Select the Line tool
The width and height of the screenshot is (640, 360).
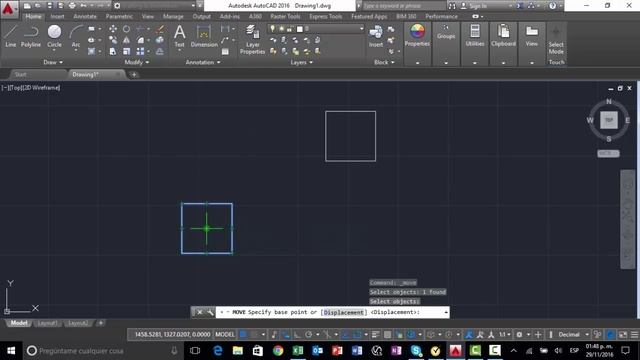point(11,36)
